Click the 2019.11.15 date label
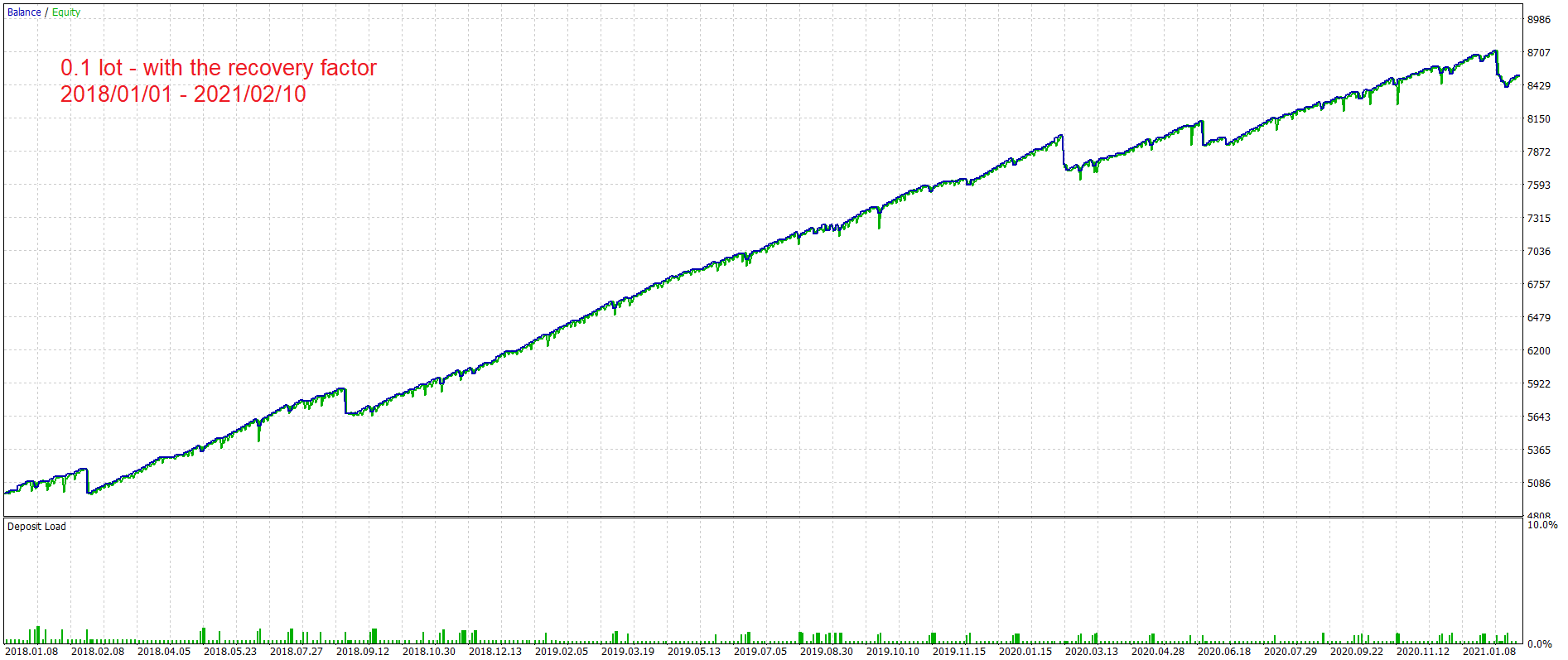Image resolution: width=1568 pixels, height=660 pixels. (959, 652)
